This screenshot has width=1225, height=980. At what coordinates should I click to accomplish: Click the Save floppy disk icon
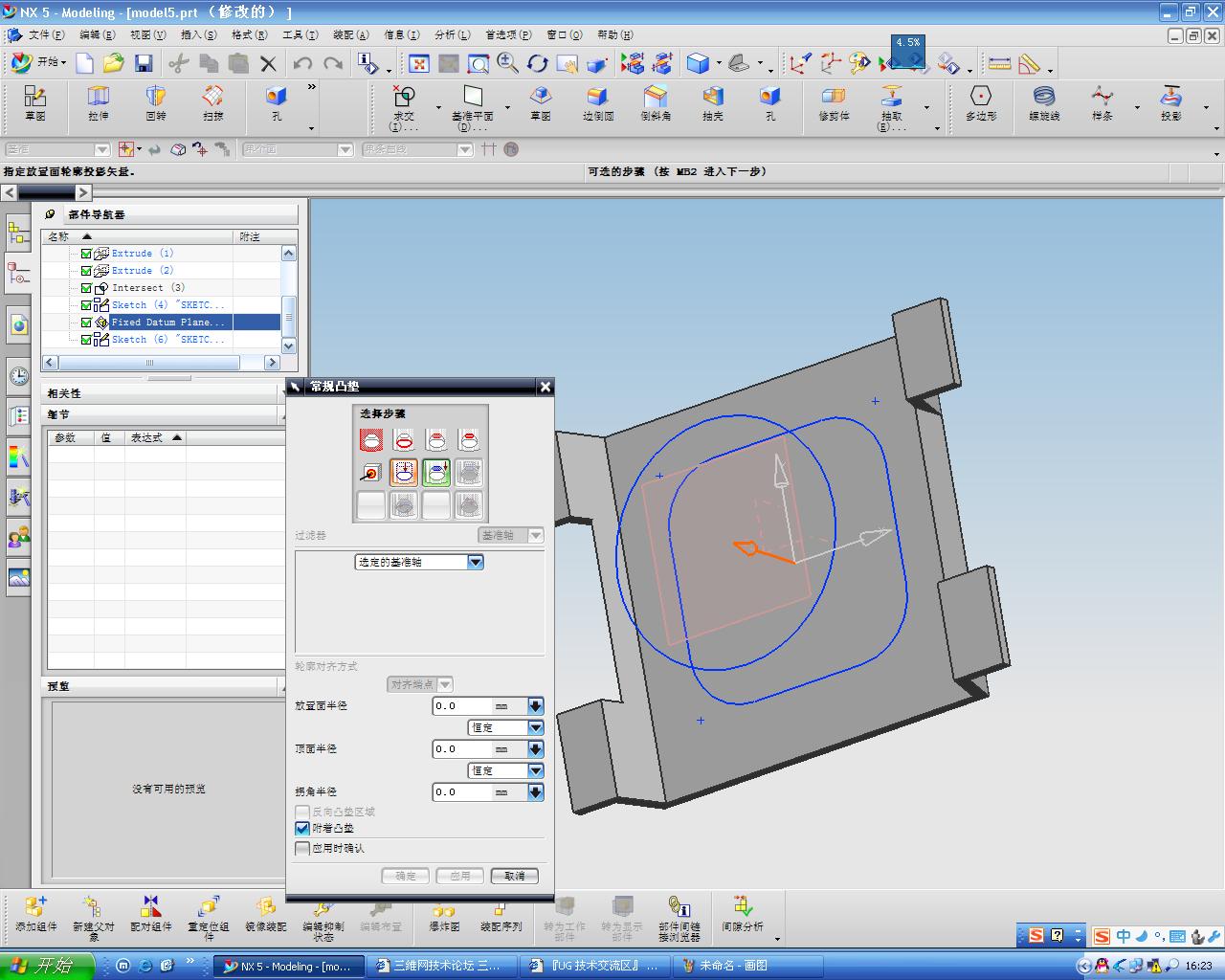point(144,64)
